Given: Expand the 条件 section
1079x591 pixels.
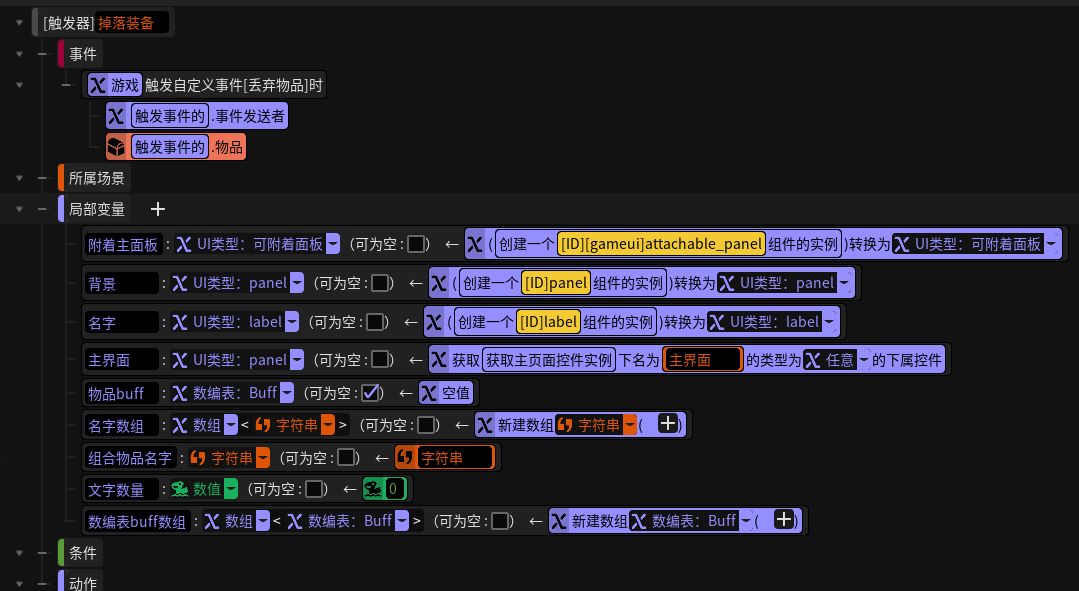Looking at the screenshot, I should pos(19,553).
